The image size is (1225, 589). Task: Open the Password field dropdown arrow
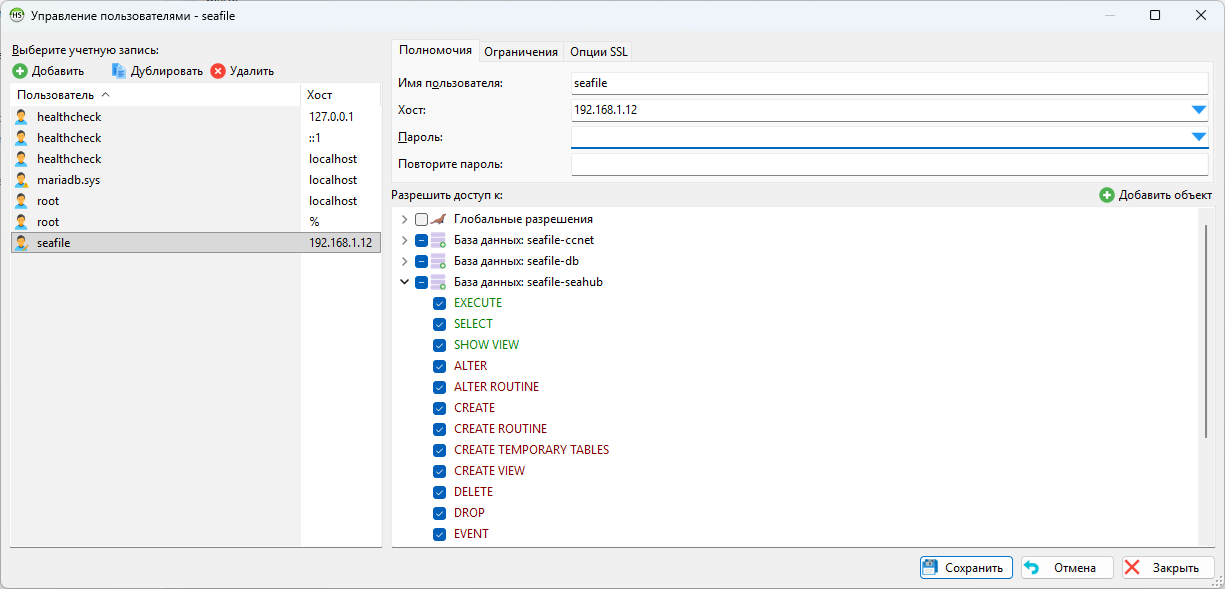click(x=1199, y=137)
